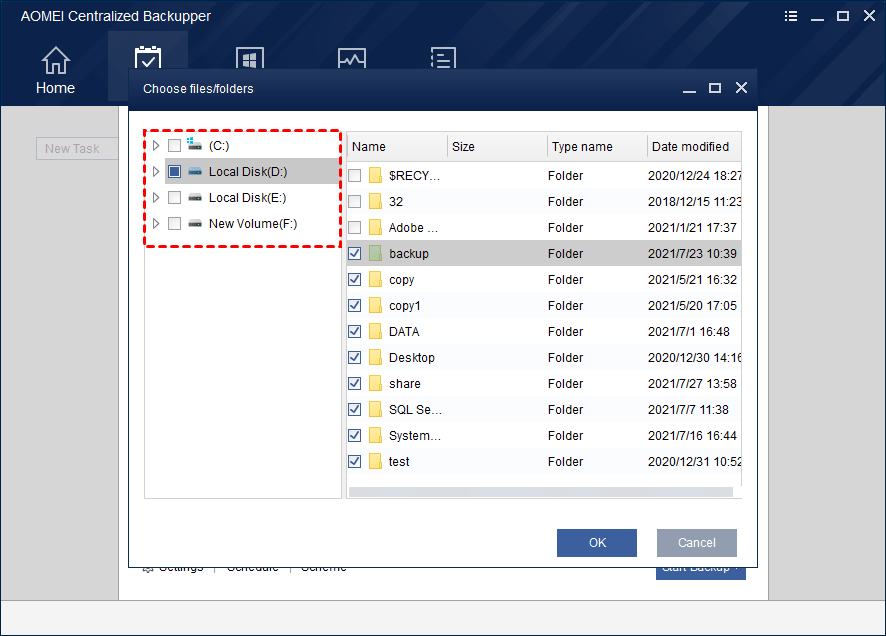This screenshot has height=636, width=886.
Task: Open the monitoring graph icon in the navbar
Action: (x=351, y=57)
